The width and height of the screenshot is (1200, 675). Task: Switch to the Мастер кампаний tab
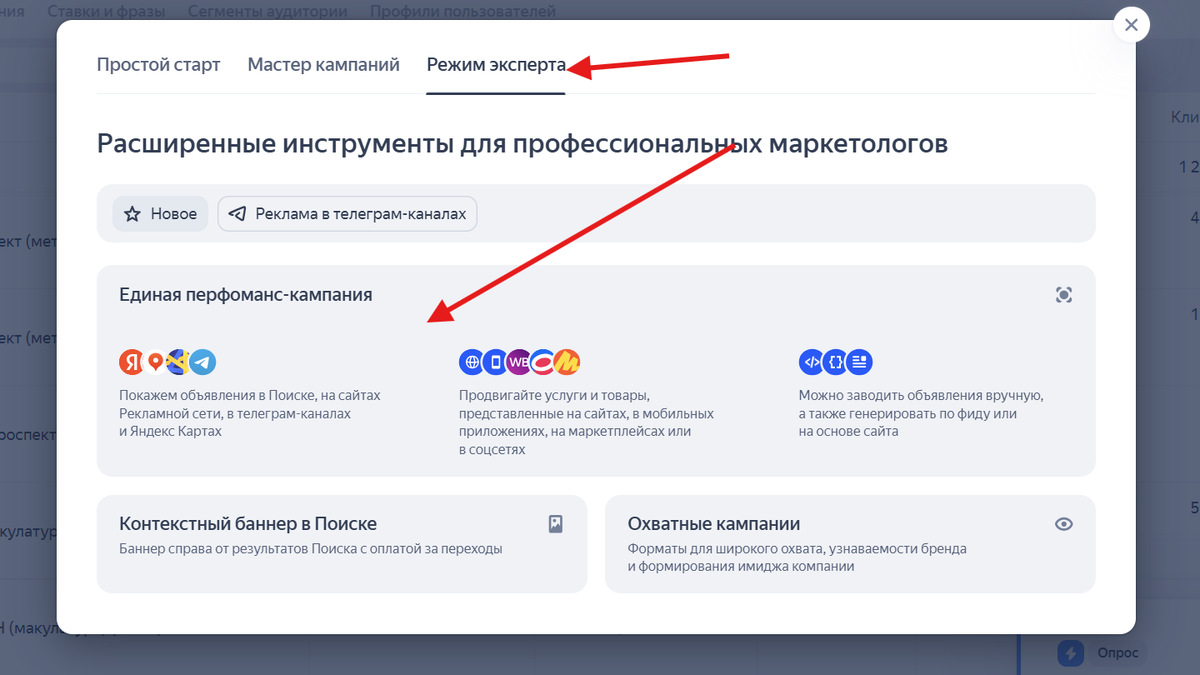coord(323,64)
